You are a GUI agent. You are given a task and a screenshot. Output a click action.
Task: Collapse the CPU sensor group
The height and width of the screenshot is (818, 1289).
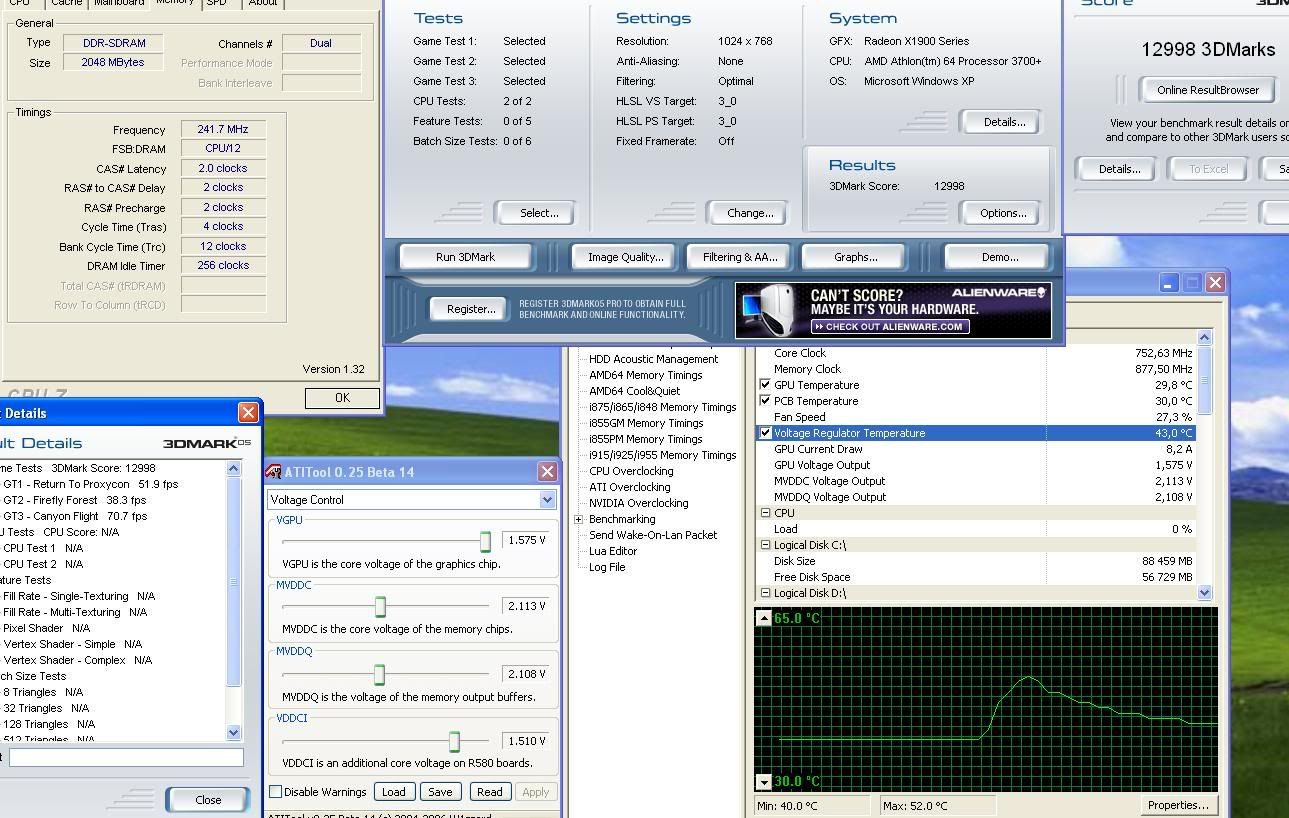(x=765, y=513)
